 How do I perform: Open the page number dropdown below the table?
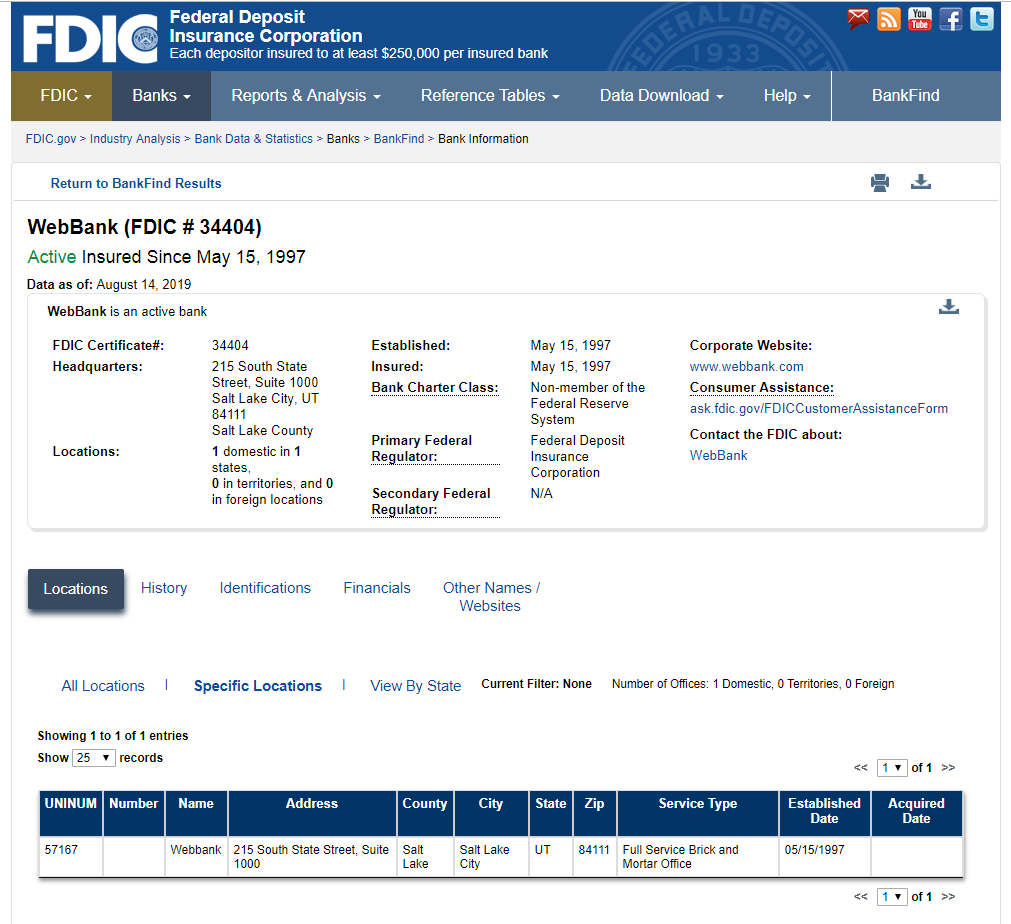click(x=892, y=896)
